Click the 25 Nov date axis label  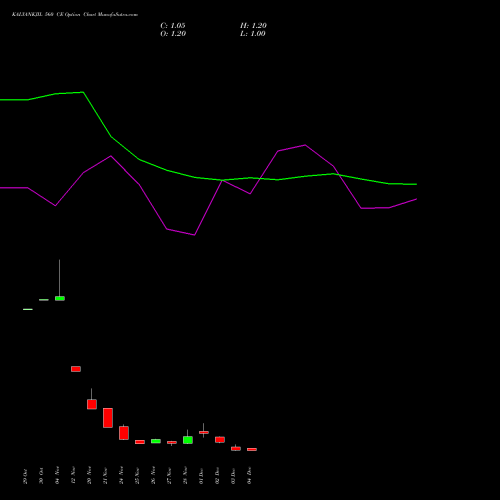pyautogui.click(x=138, y=476)
